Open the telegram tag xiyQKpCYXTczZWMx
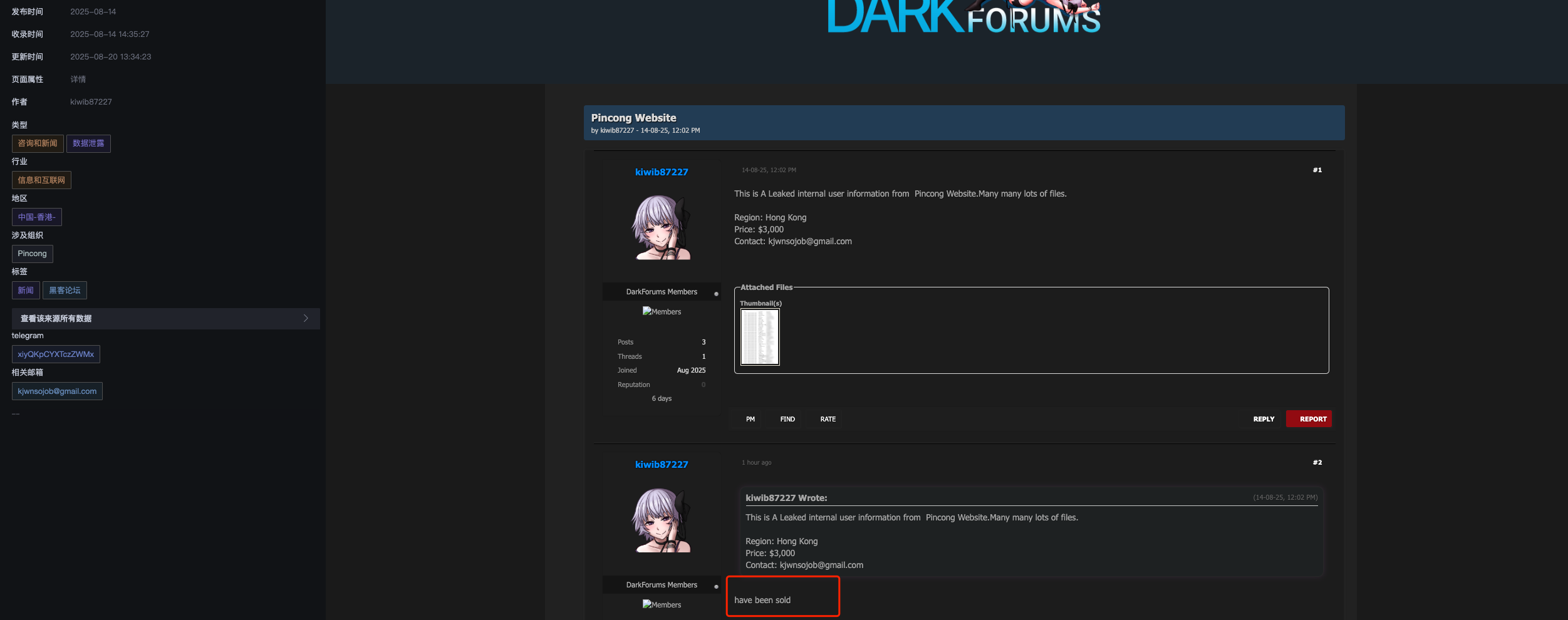The width and height of the screenshot is (1568, 620). tap(56, 354)
